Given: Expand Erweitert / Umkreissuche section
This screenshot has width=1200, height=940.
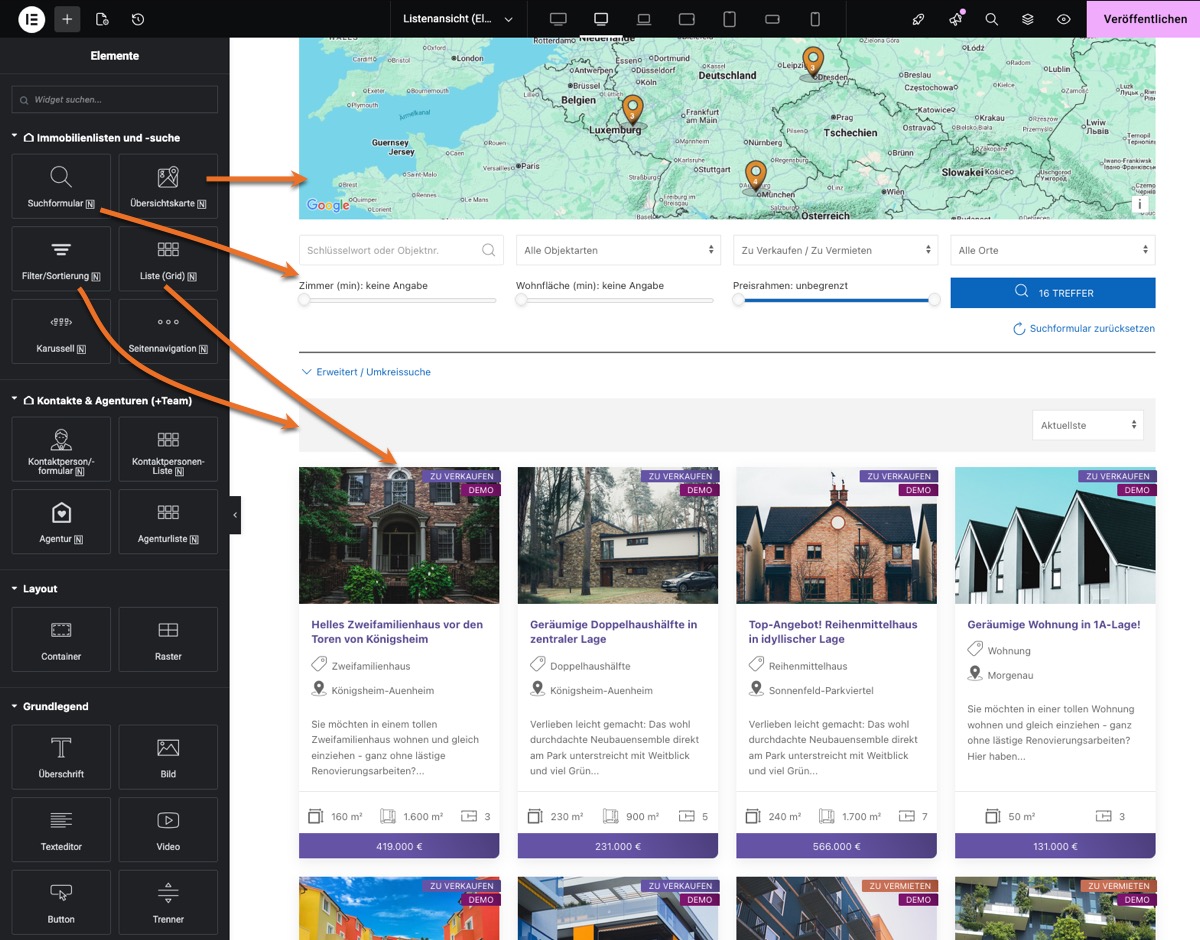Looking at the screenshot, I should [x=366, y=372].
